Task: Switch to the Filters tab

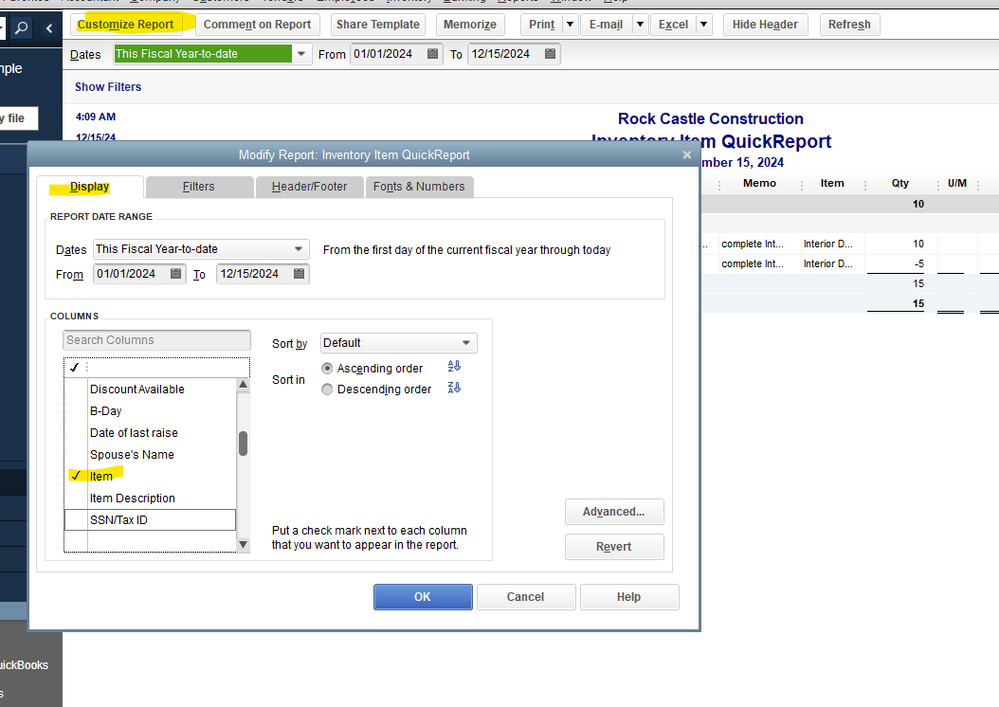Action: [x=199, y=187]
